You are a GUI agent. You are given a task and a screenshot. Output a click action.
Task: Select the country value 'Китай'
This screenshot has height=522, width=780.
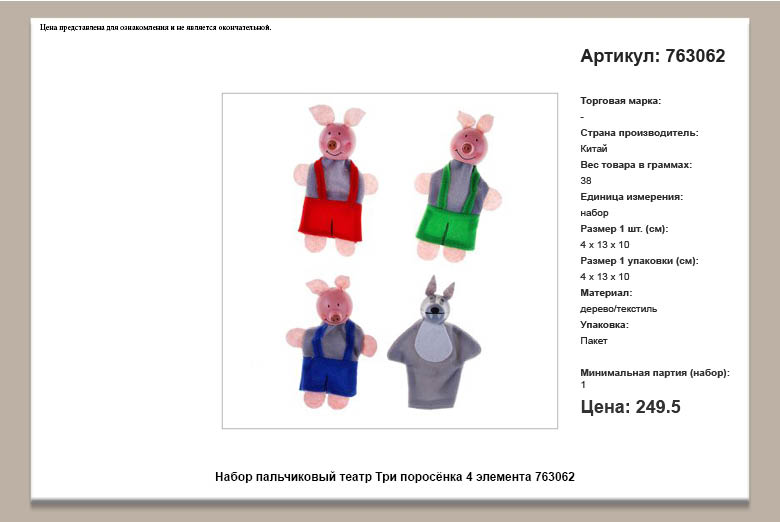click(593, 148)
